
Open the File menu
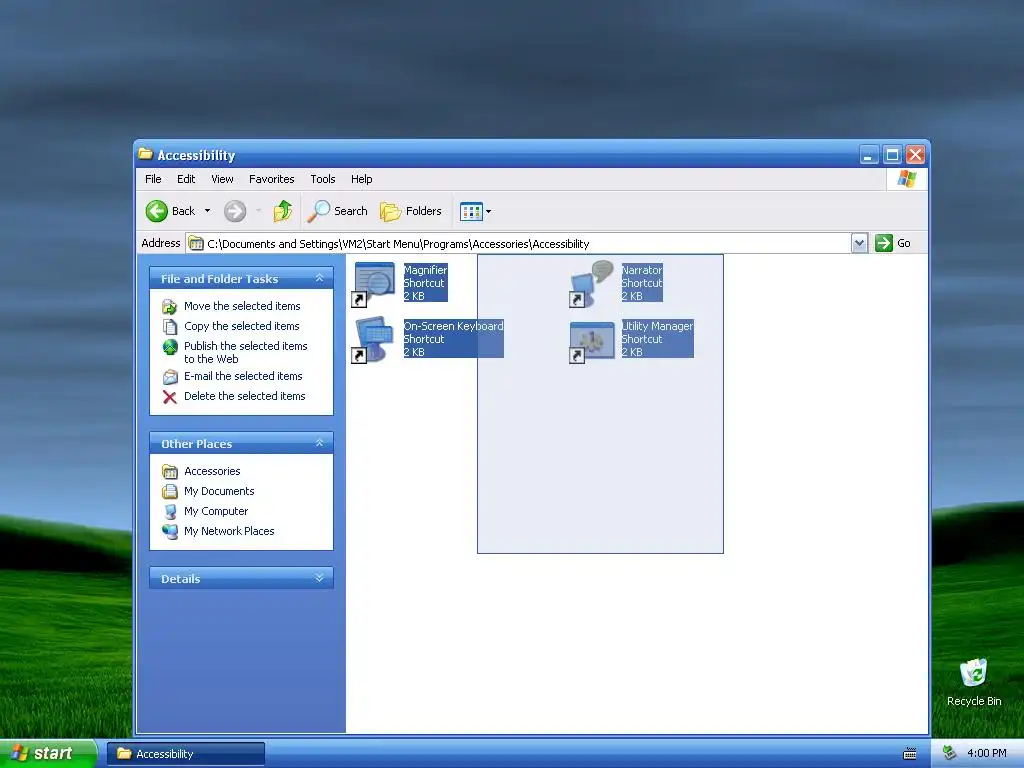(153, 179)
